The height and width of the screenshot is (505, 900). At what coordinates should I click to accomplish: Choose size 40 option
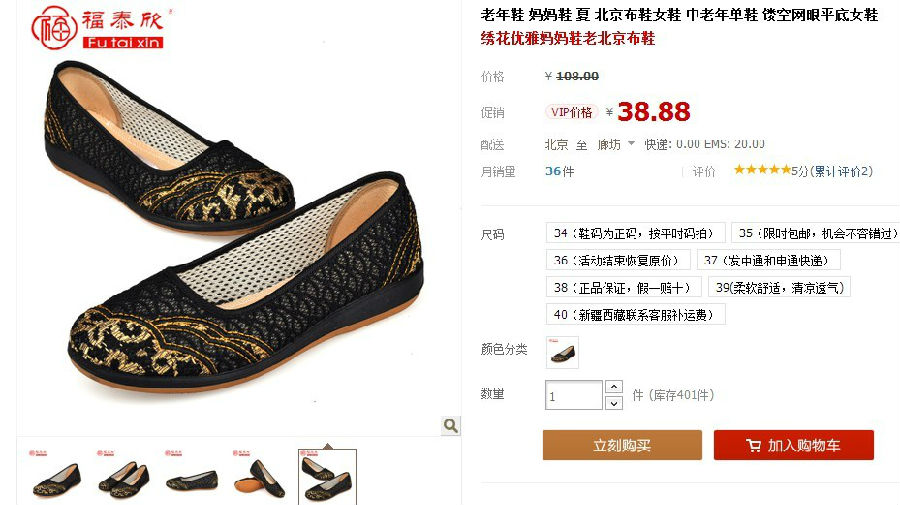click(635, 314)
